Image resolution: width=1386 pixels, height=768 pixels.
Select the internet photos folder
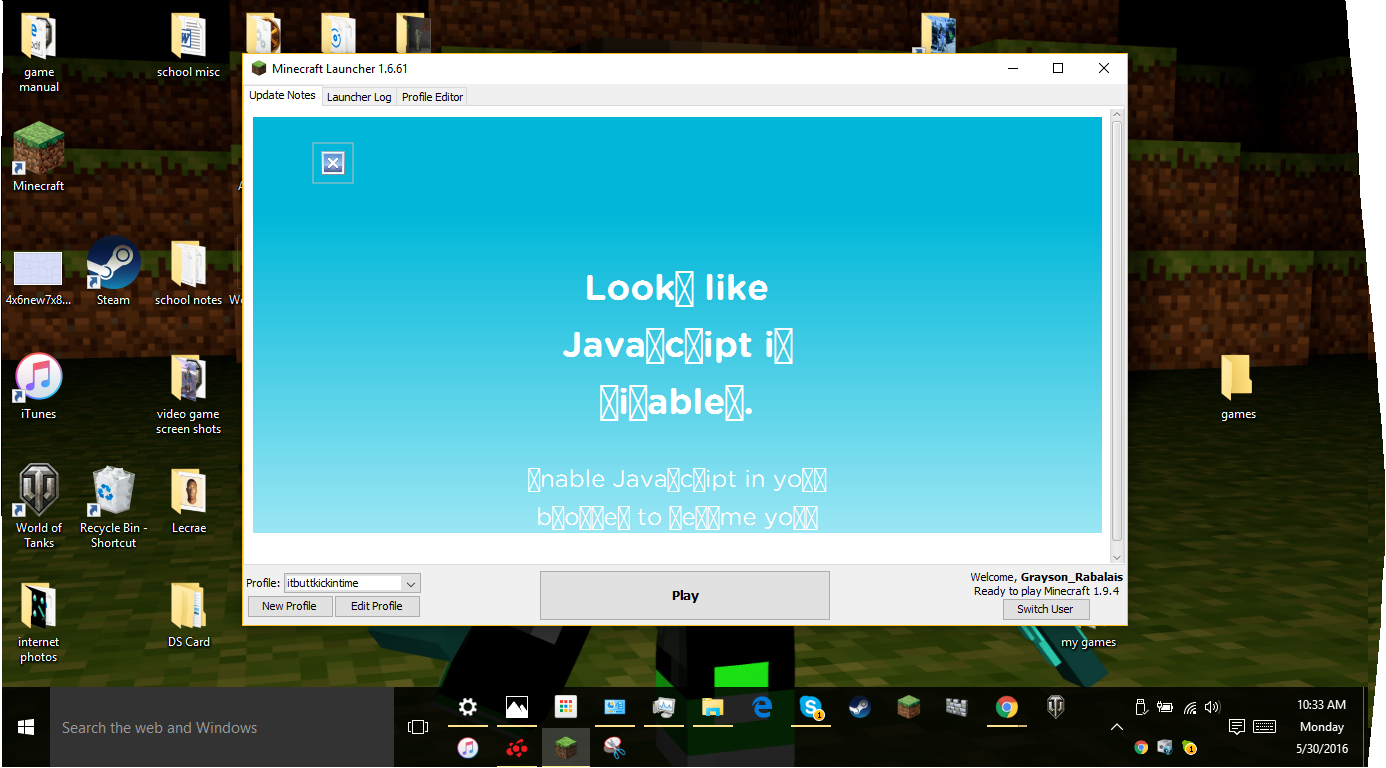[39, 622]
